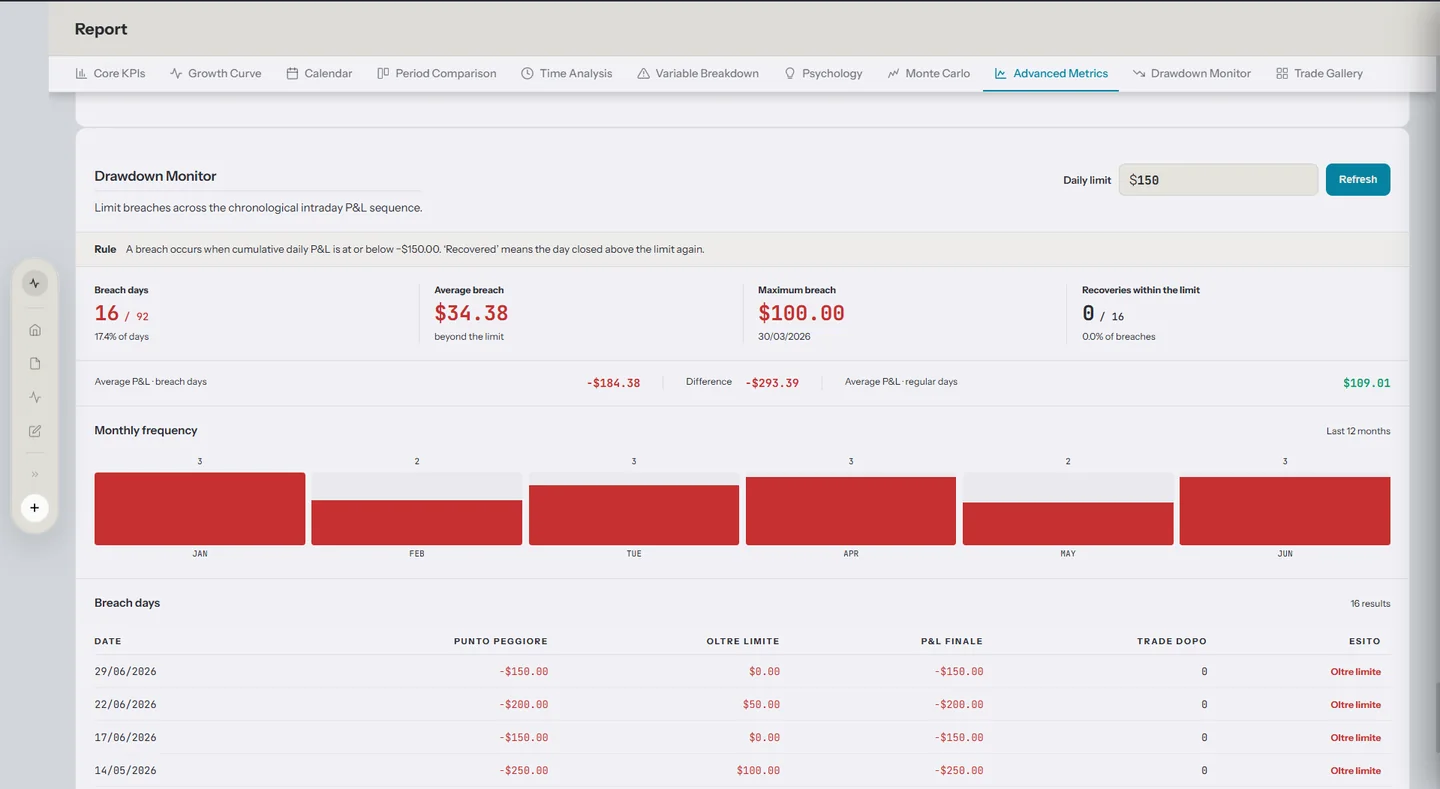Open the document page icon in the sidebar

click(35, 364)
